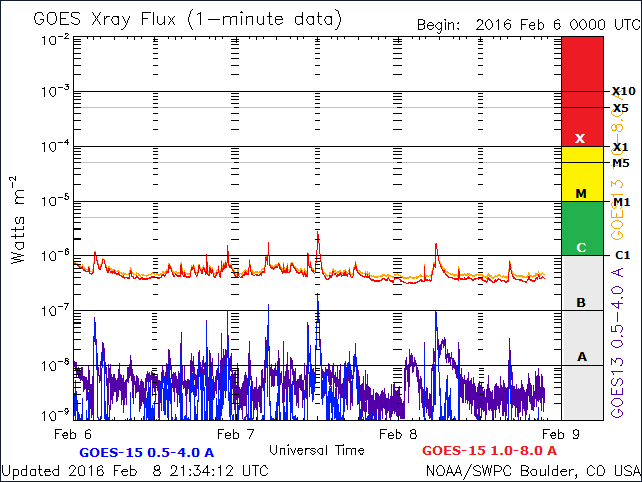
Task: Click the GOES Xray Flux chart title
Action: point(187,19)
